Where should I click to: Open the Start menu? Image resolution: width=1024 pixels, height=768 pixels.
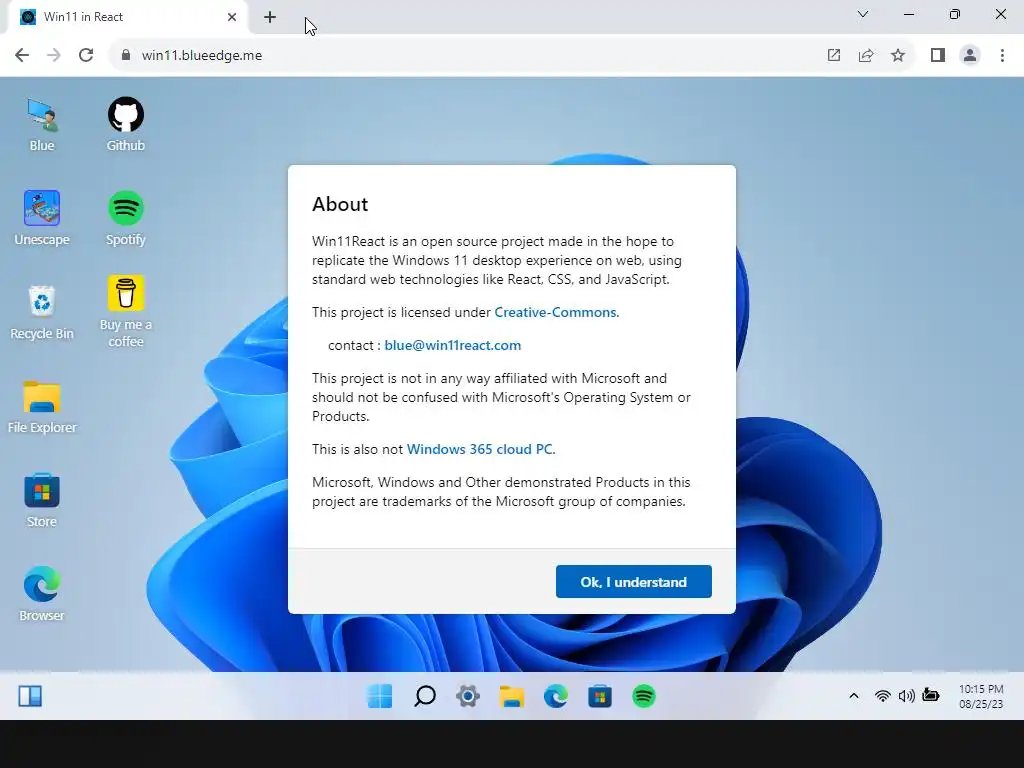380,696
